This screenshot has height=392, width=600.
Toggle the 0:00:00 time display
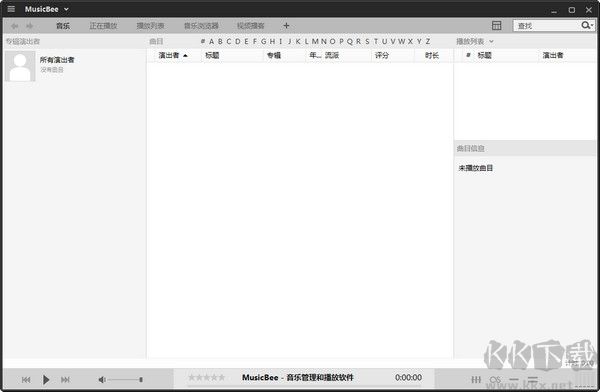(x=408, y=378)
